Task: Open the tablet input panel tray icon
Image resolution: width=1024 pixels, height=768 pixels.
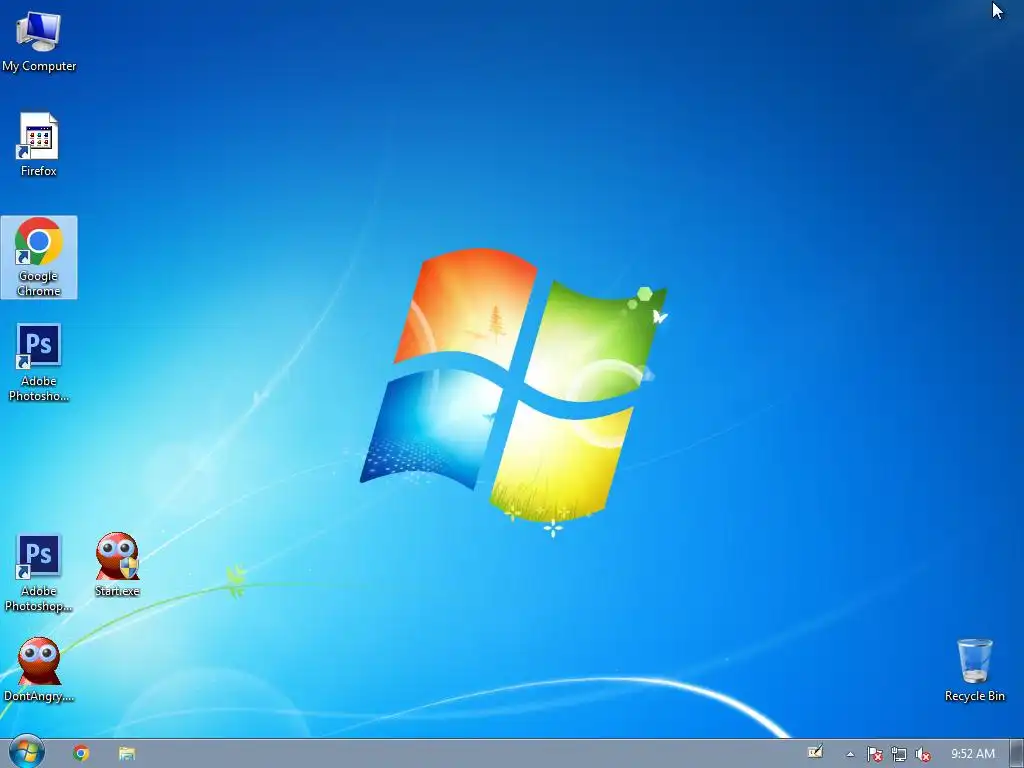Action: pos(815,753)
